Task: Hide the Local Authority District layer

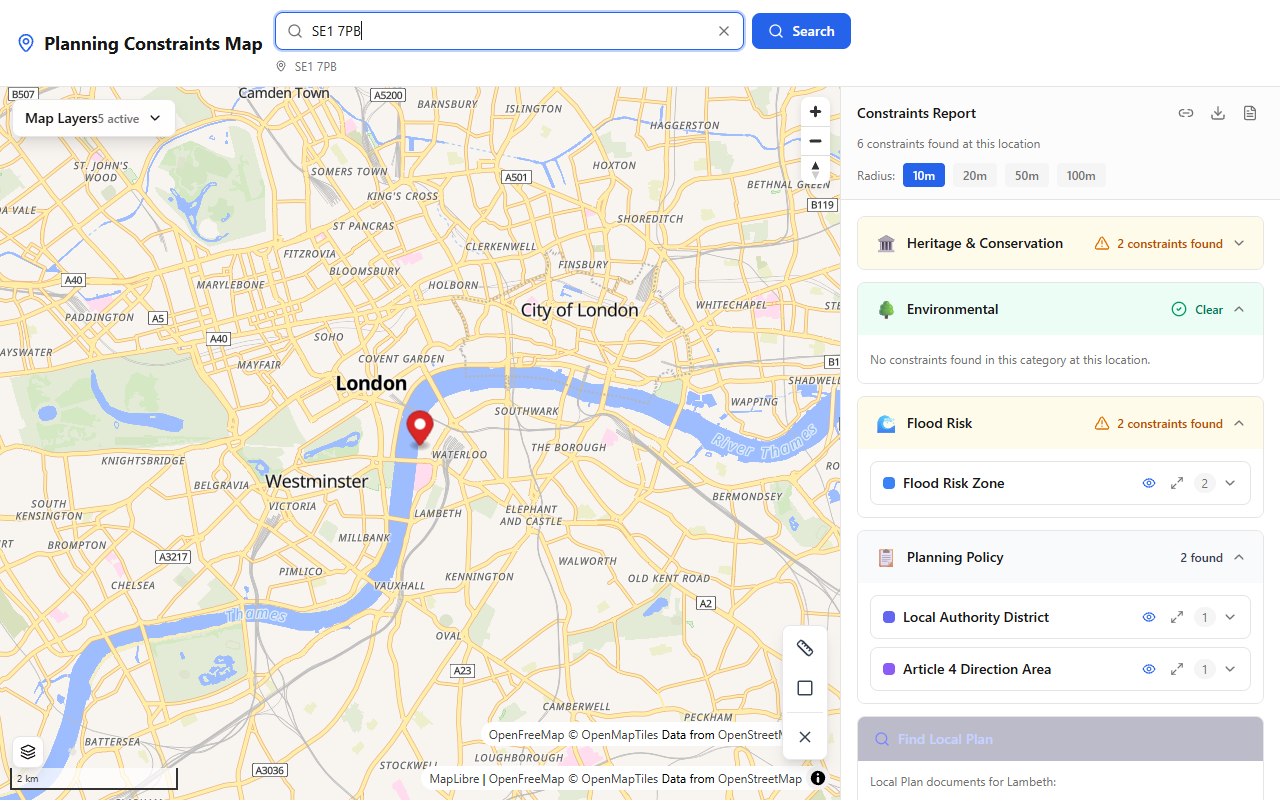Action: pos(1149,617)
